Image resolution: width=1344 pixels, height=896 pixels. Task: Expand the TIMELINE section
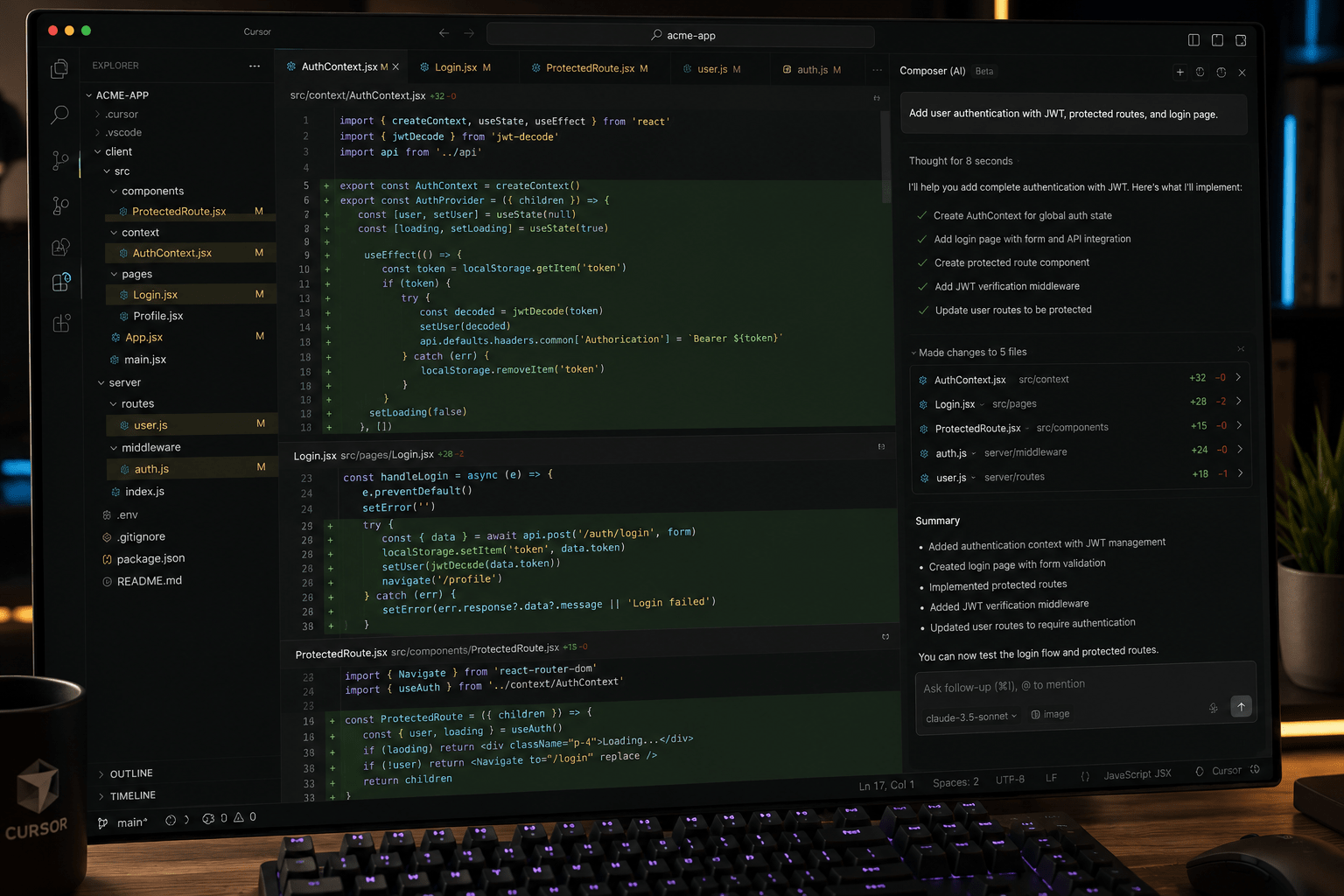pyautogui.click(x=127, y=795)
